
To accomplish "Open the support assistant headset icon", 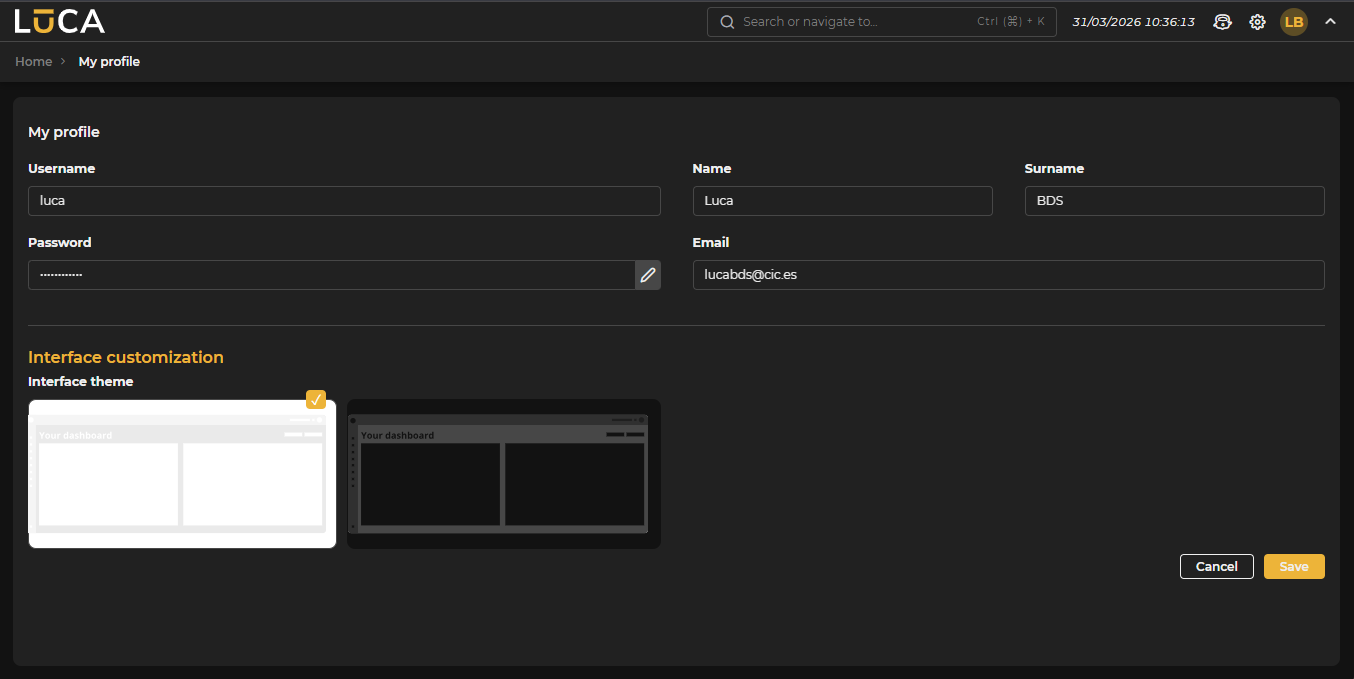I will (x=1222, y=22).
